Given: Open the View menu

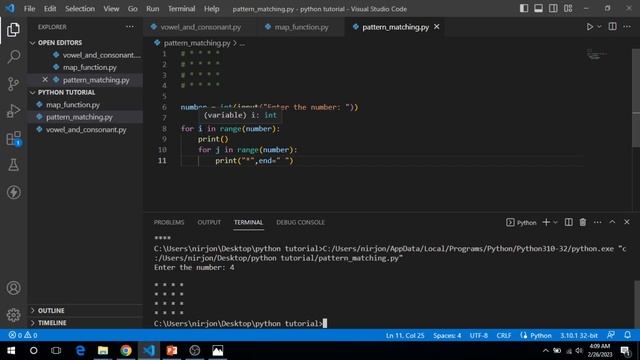Looking at the screenshot, I should point(111,9).
